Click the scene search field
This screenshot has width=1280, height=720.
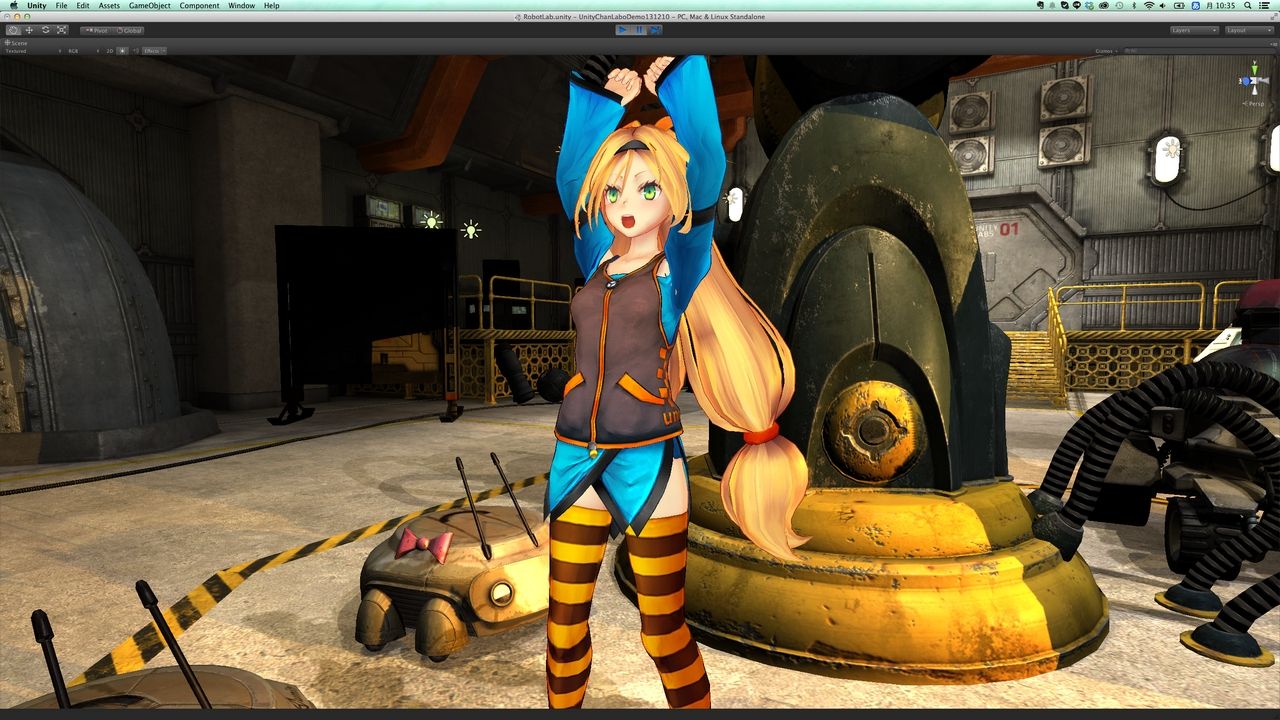point(1198,50)
